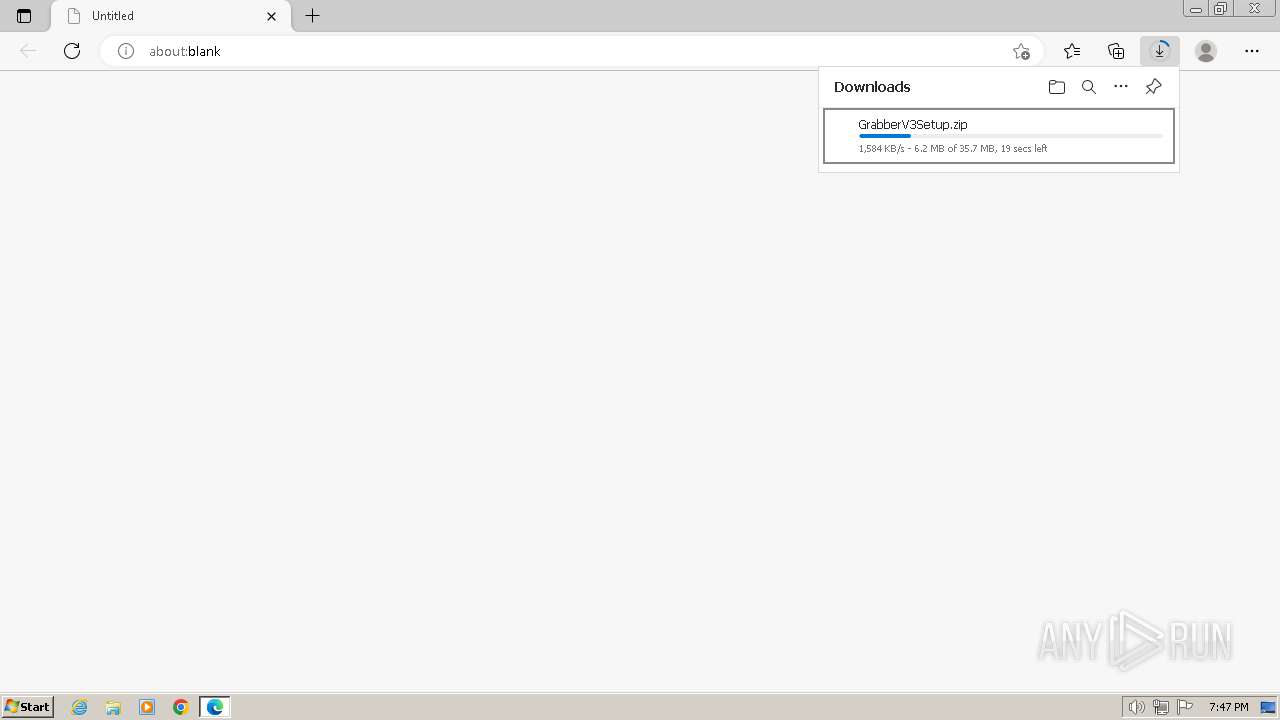The image size is (1280, 720).
Task: Refresh the current page
Action: pos(72,51)
